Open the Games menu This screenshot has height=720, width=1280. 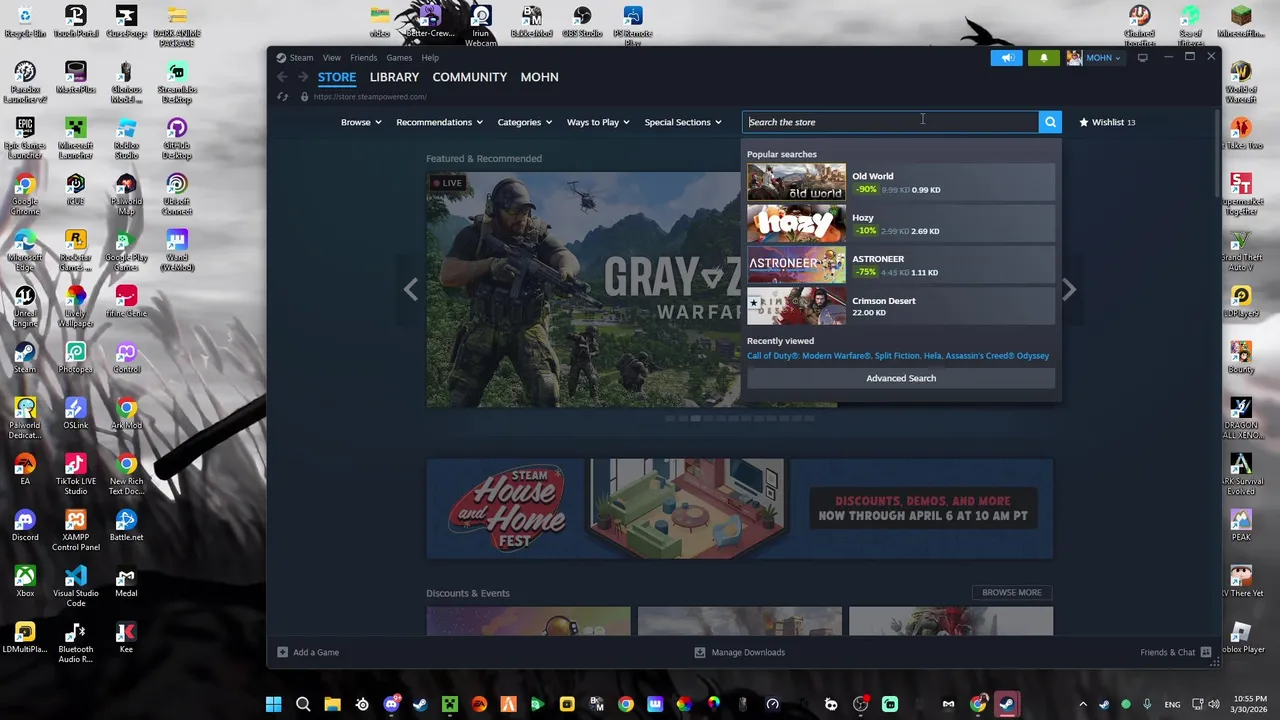click(399, 58)
